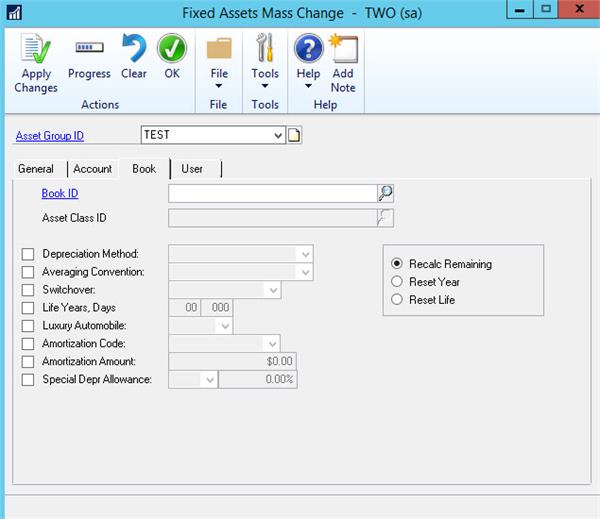This screenshot has height=519, width=600.
Task: Click the note icon beside Asset Group ID
Action: point(295,135)
